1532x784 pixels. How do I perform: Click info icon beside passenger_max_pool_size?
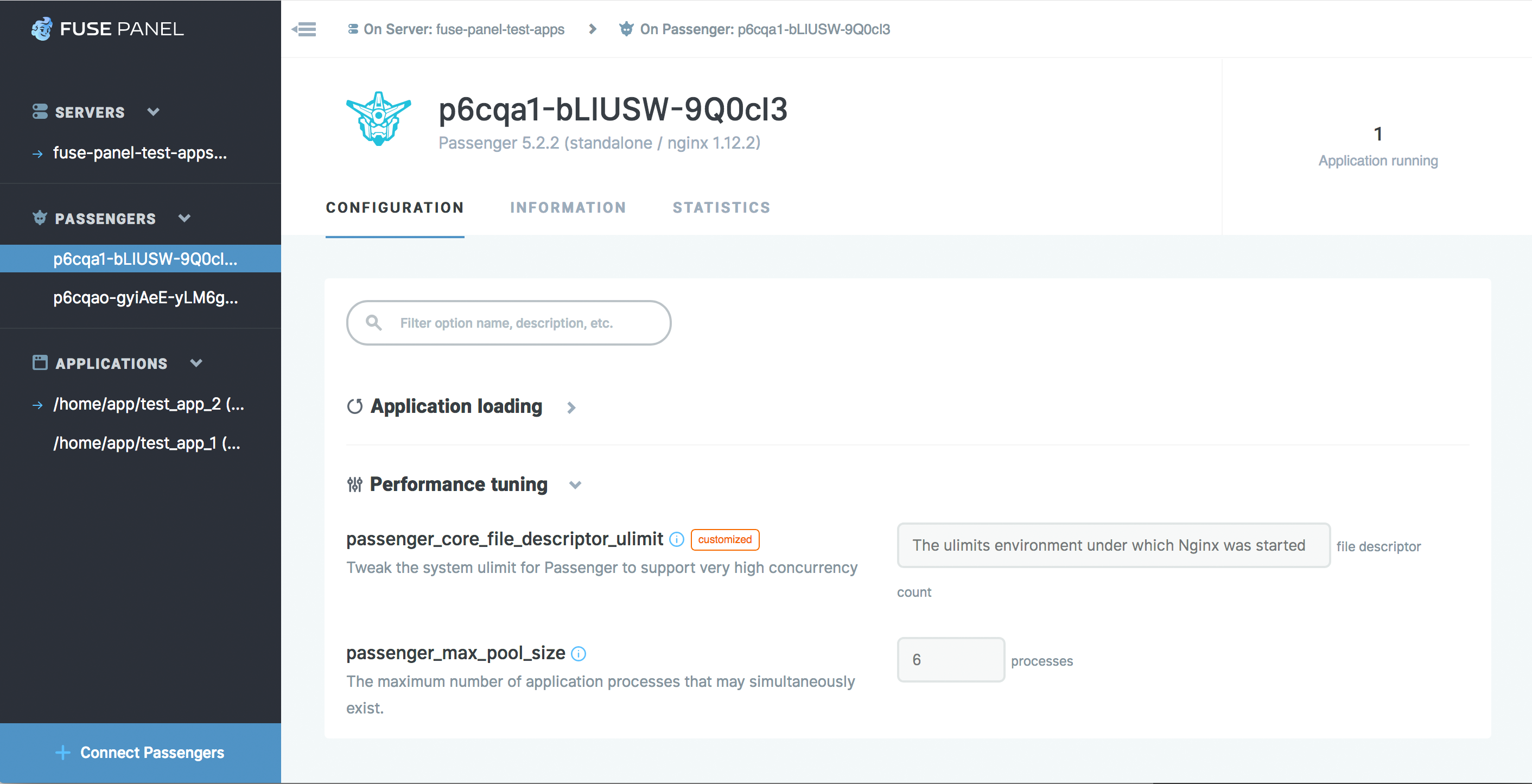click(579, 653)
